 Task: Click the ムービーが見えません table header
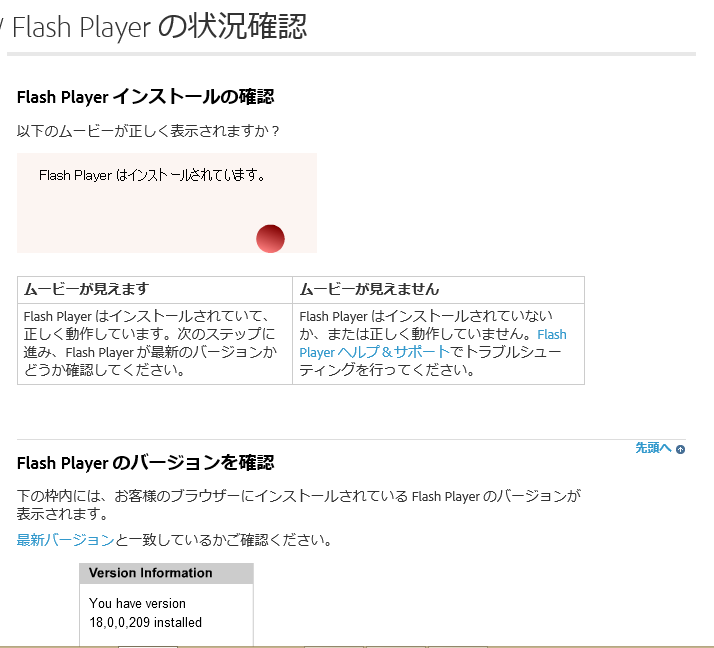[438, 290]
